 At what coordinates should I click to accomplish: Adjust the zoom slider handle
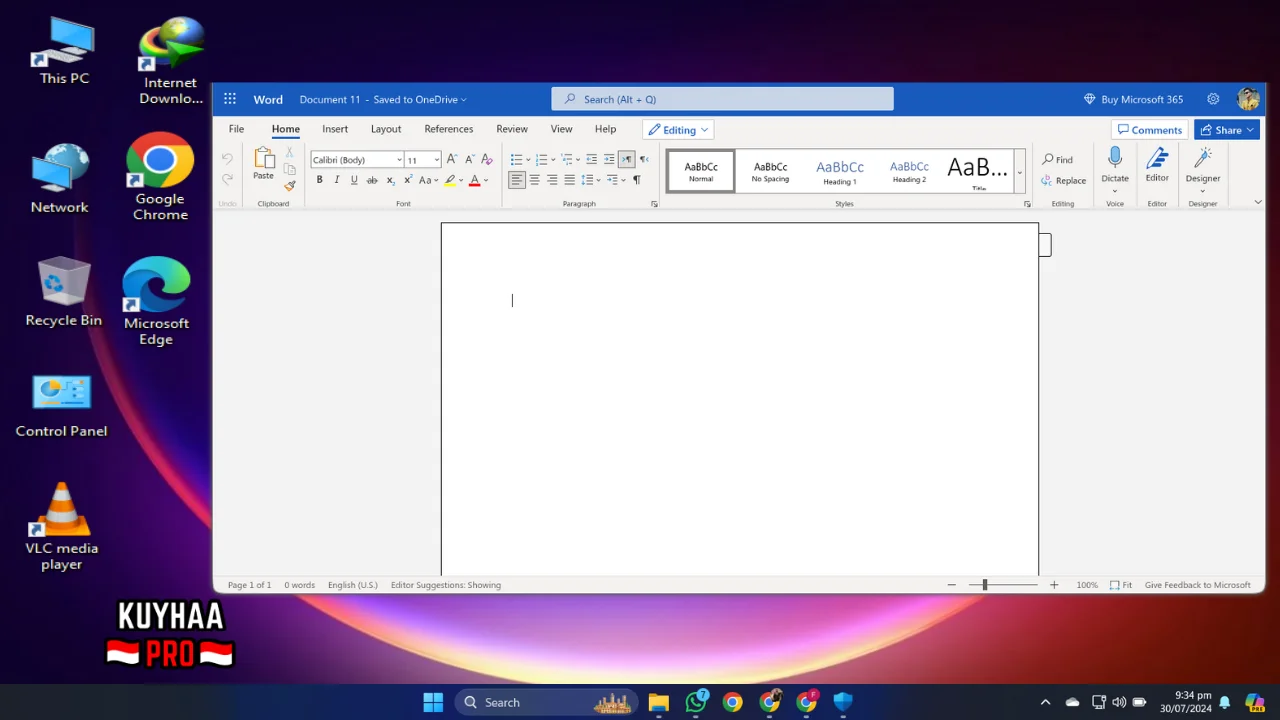(x=984, y=585)
